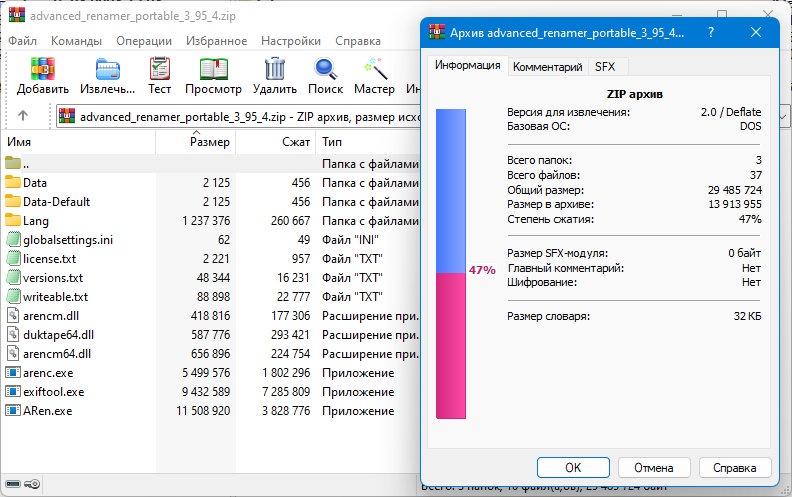Click the Размер словаря value 32 КБ
The width and height of the screenshot is (792, 497).
[x=748, y=316]
